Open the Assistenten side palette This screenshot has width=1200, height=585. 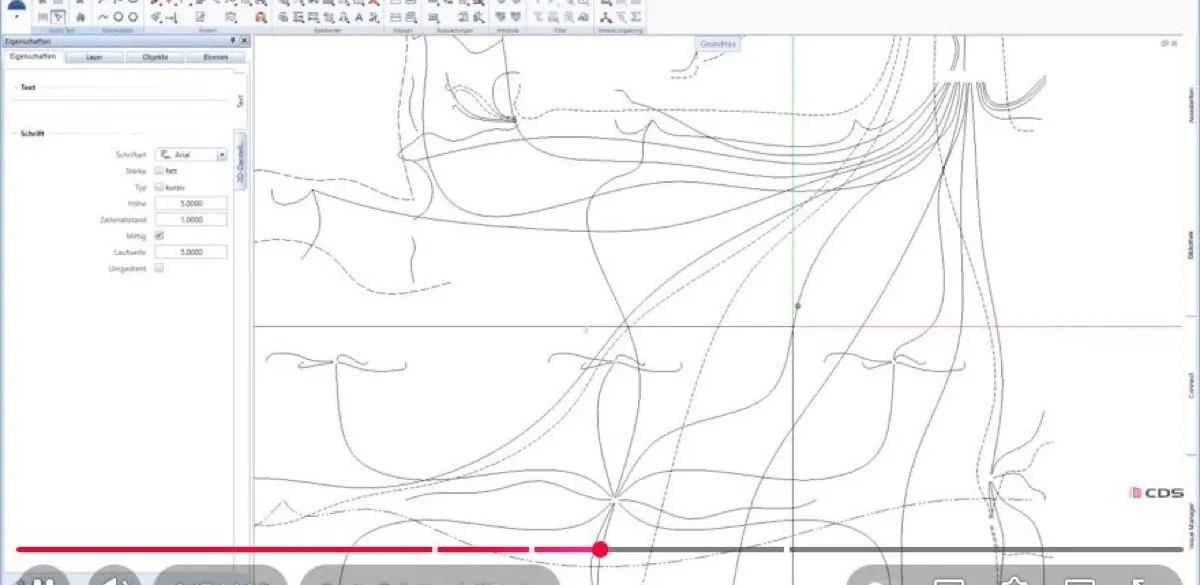click(1190, 105)
